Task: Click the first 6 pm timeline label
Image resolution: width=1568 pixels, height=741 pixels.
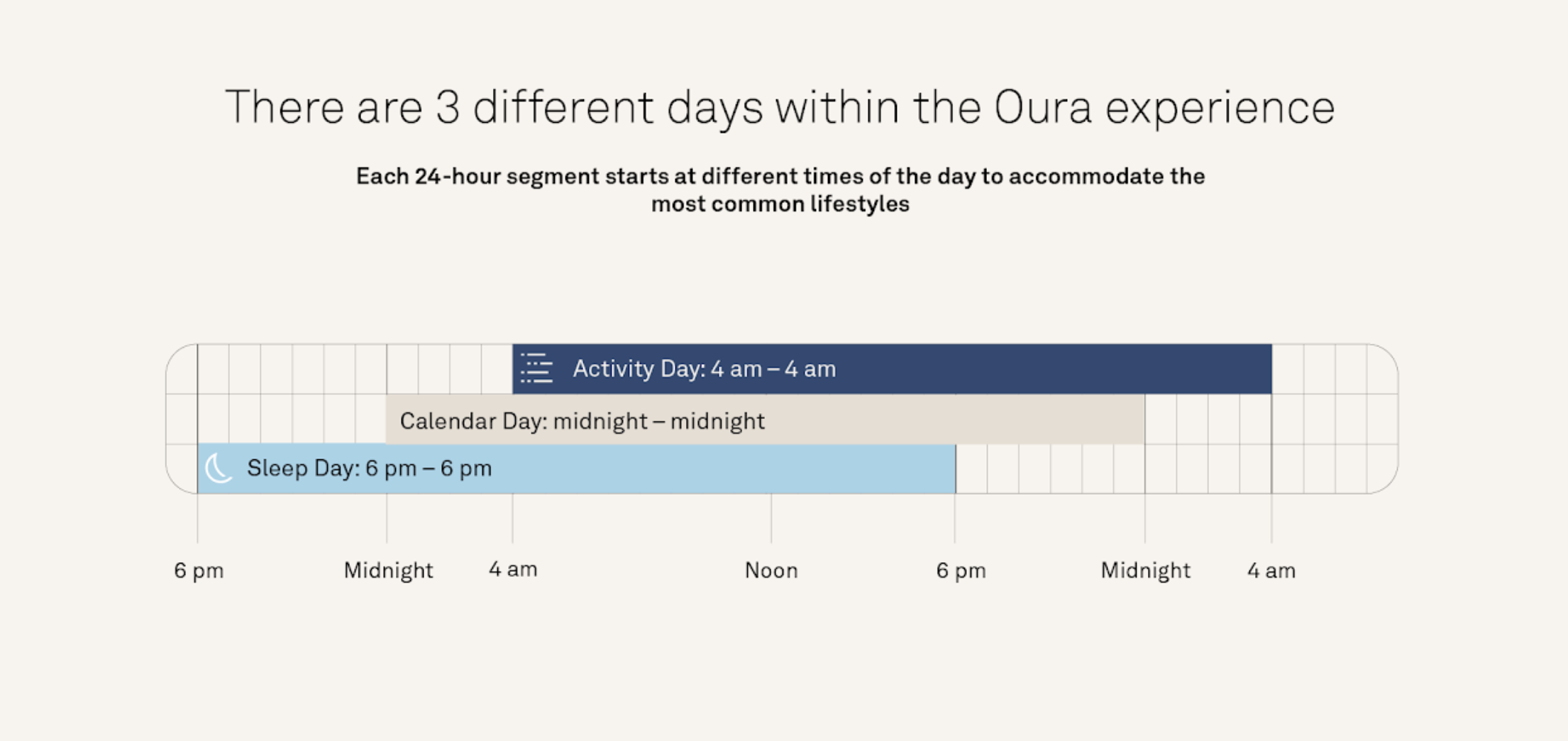Action: (199, 571)
